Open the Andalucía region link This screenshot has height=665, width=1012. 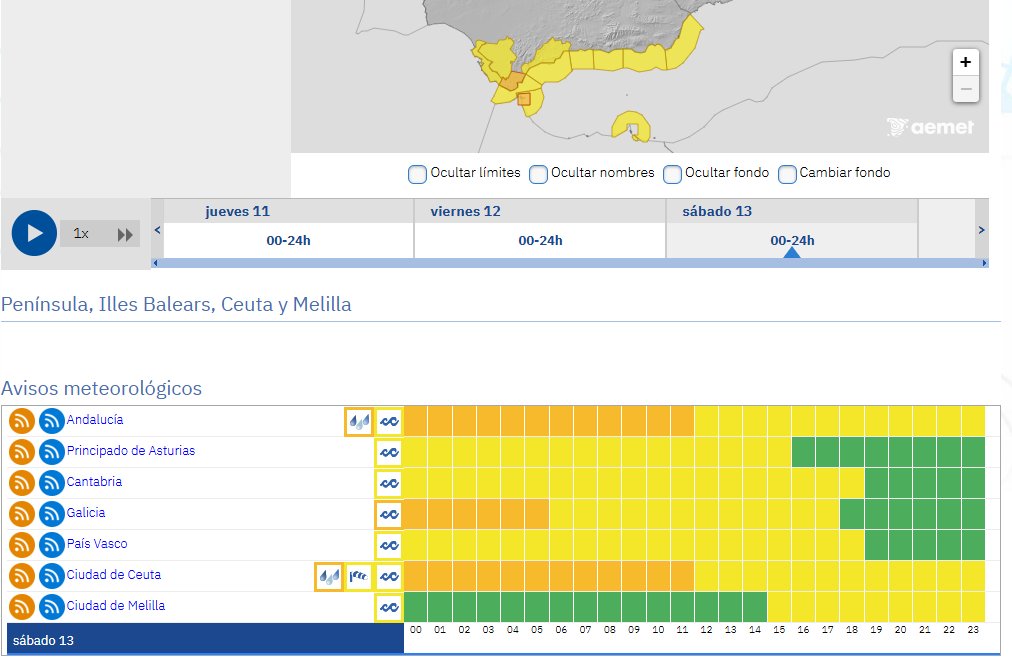click(95, 420)
